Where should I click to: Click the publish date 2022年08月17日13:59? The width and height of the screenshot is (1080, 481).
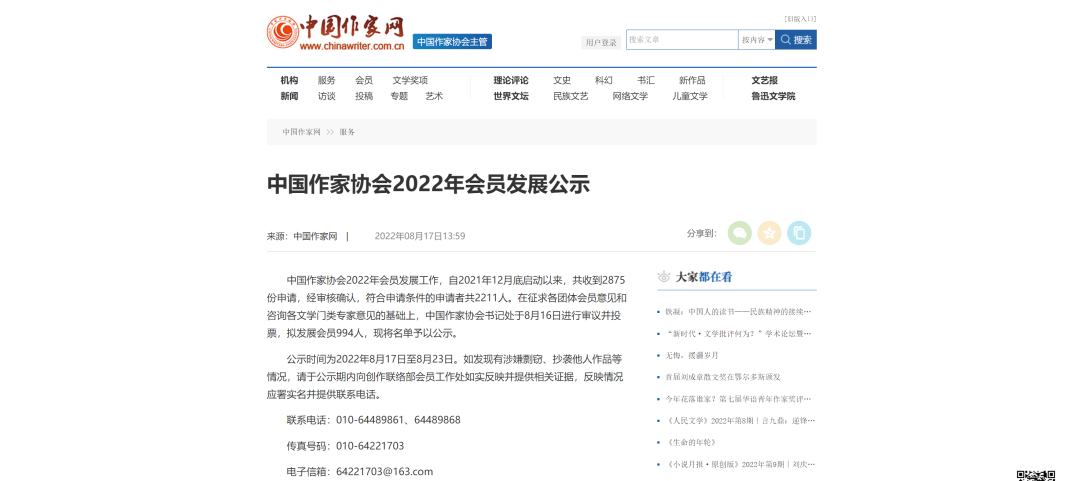419,236
